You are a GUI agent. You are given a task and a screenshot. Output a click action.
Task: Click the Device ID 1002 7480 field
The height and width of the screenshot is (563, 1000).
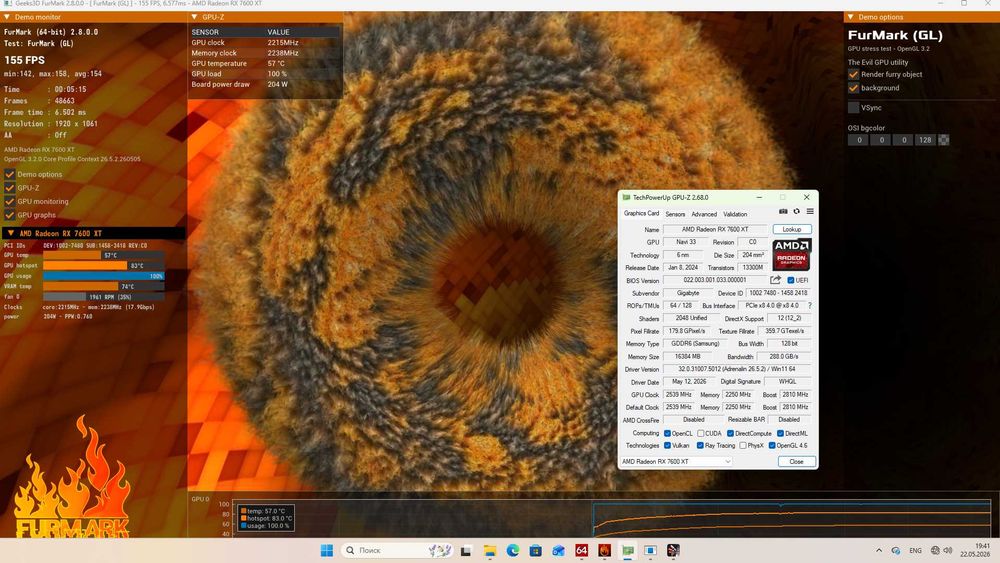(x=778, y=293)
